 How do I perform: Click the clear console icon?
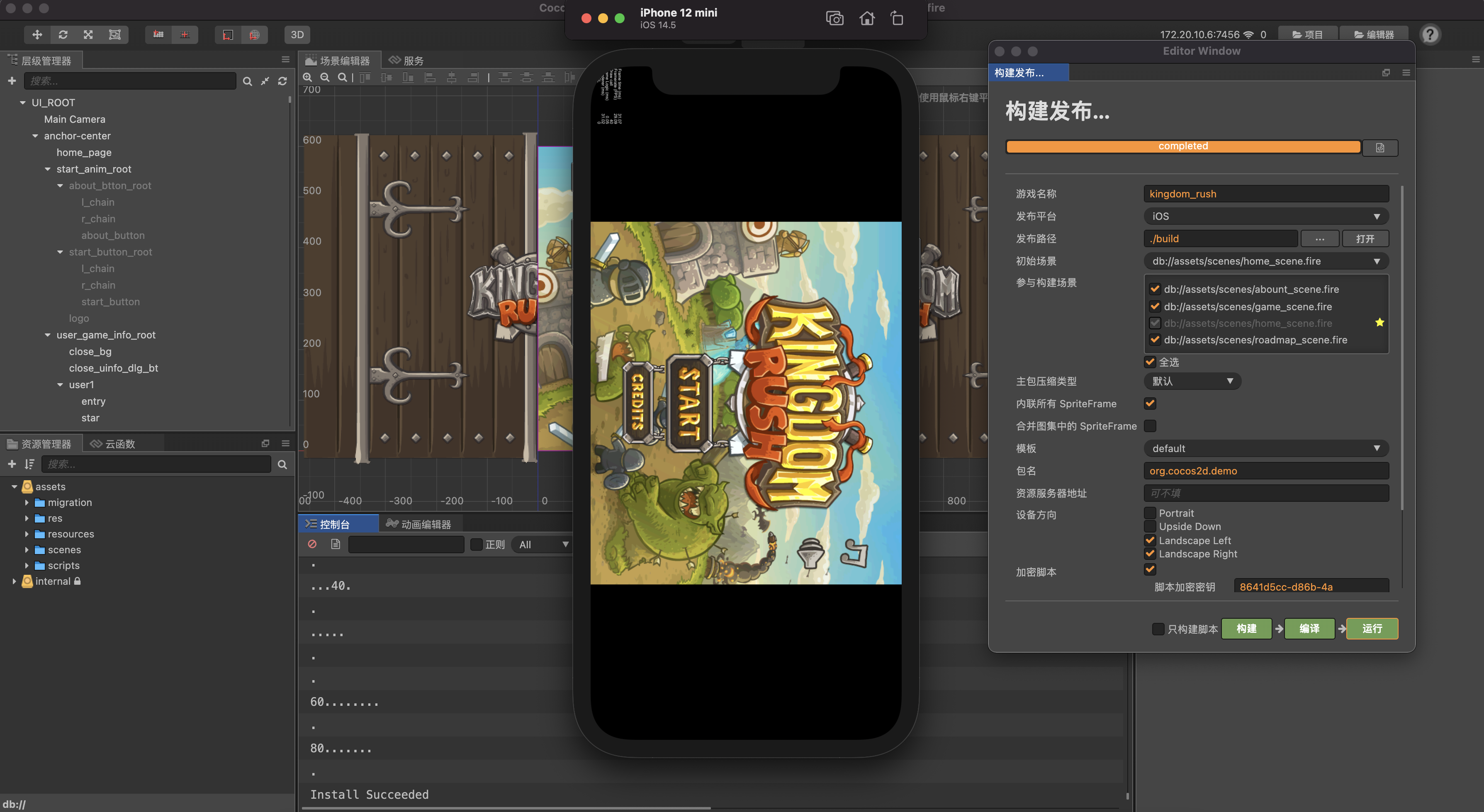click(312, 544)
